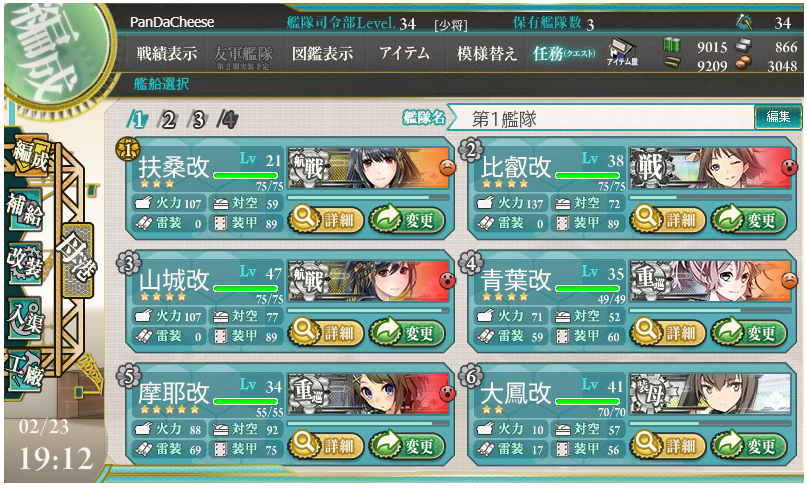The height and width of the screenshot is (493, 807).
Task: Open the 改装 remodel sidebar icon
Action: tap(25, 263)
